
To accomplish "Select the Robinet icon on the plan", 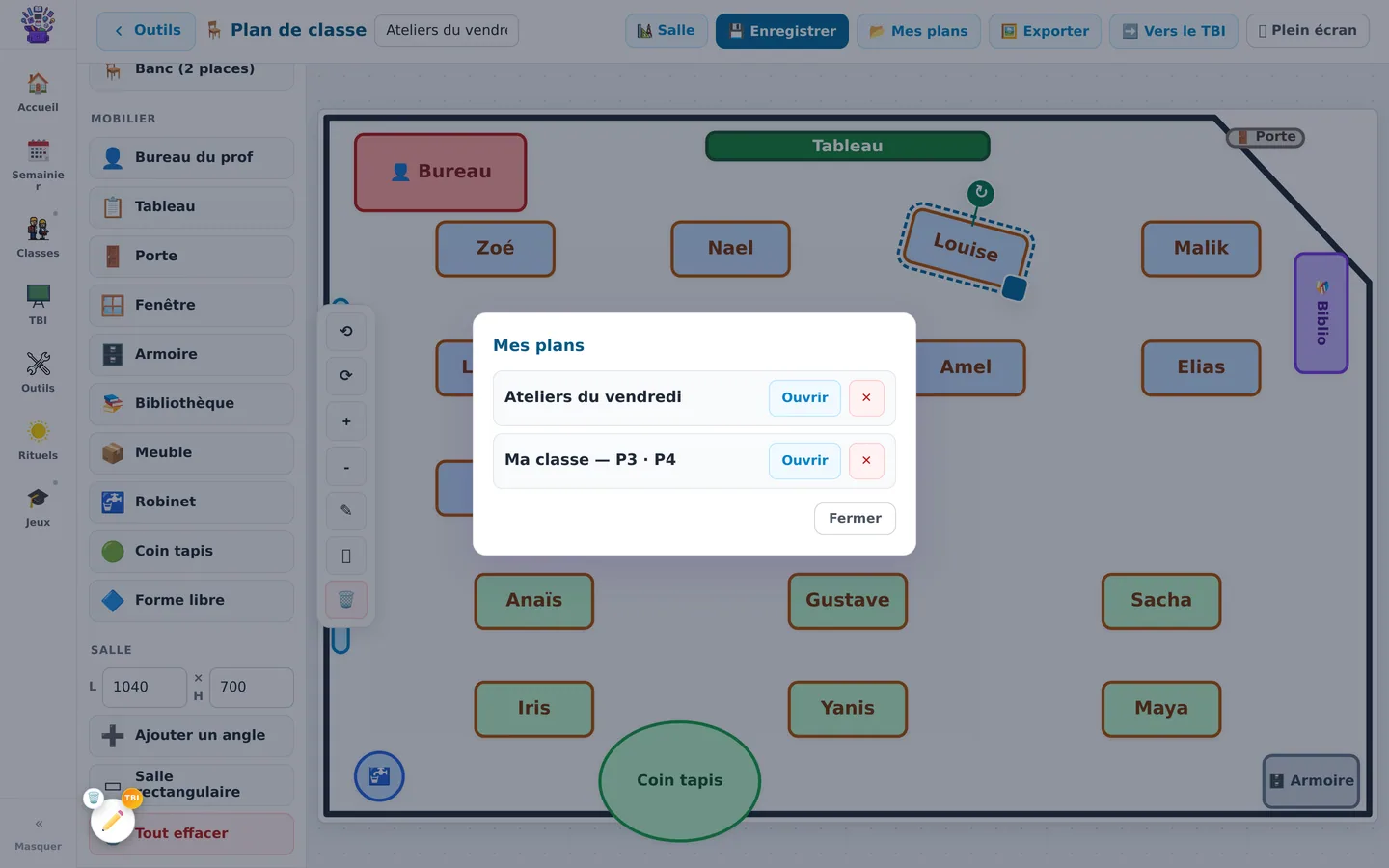I will pyautogui.click(x=379, y=776).
